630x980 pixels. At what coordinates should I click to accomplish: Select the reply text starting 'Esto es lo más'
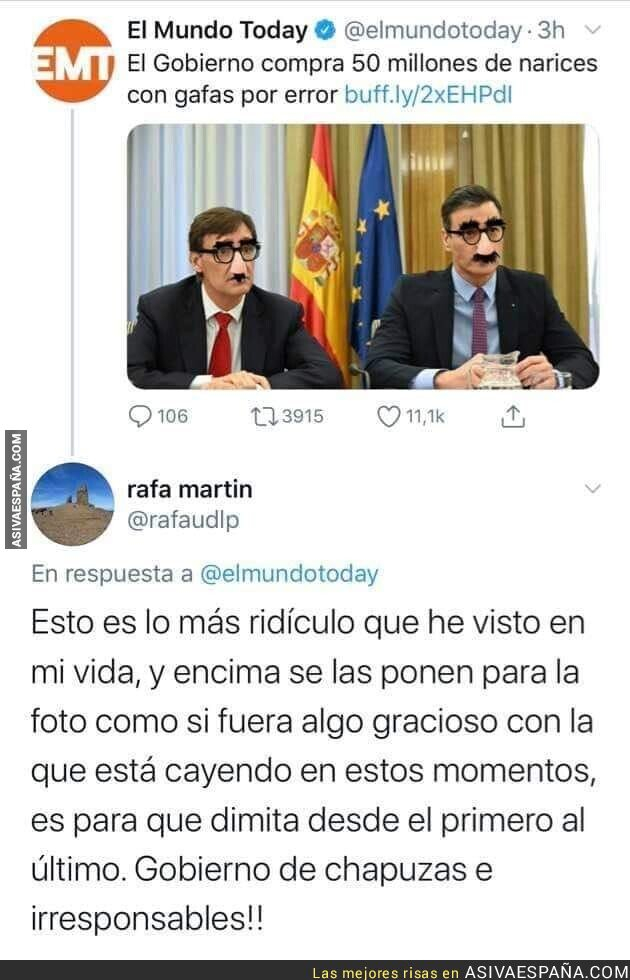pyautogui.click(x=314, y=771)
